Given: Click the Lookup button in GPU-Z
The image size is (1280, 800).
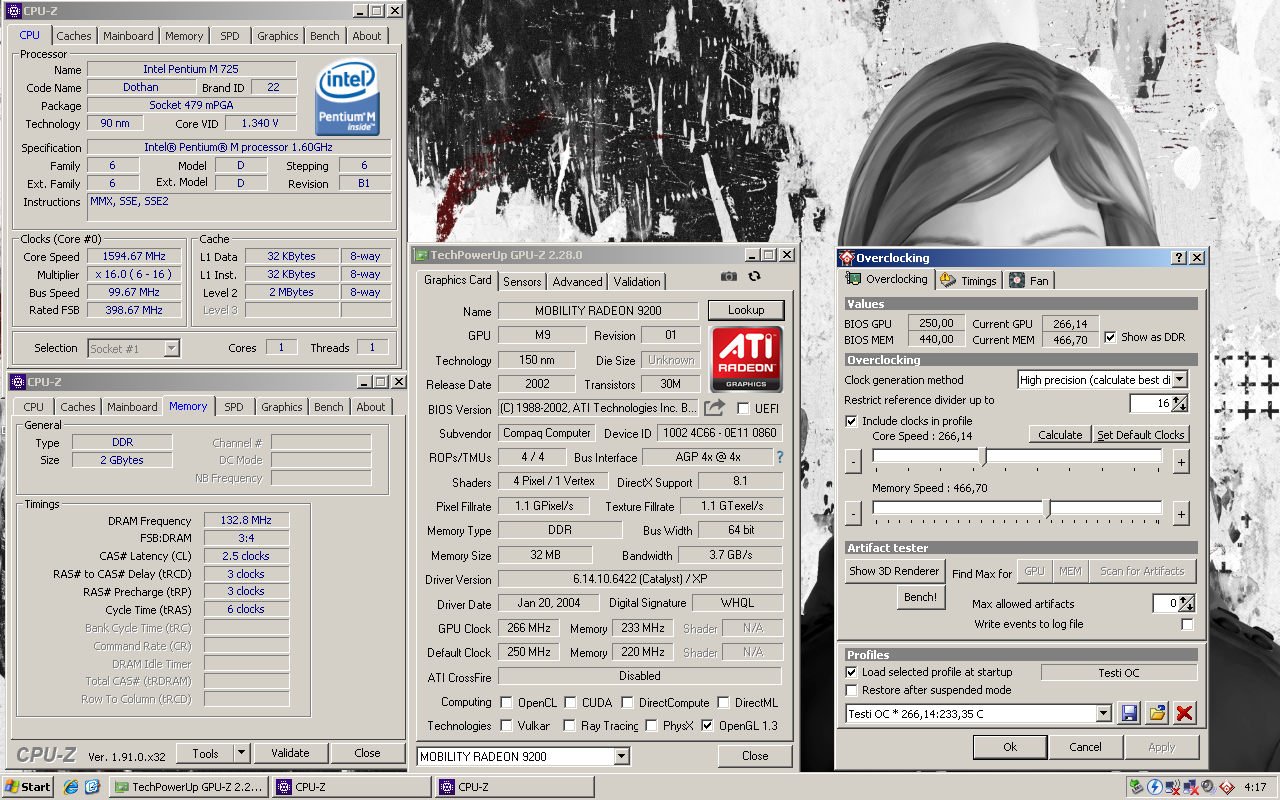Looking at the screenshot, I should point(745,310).
